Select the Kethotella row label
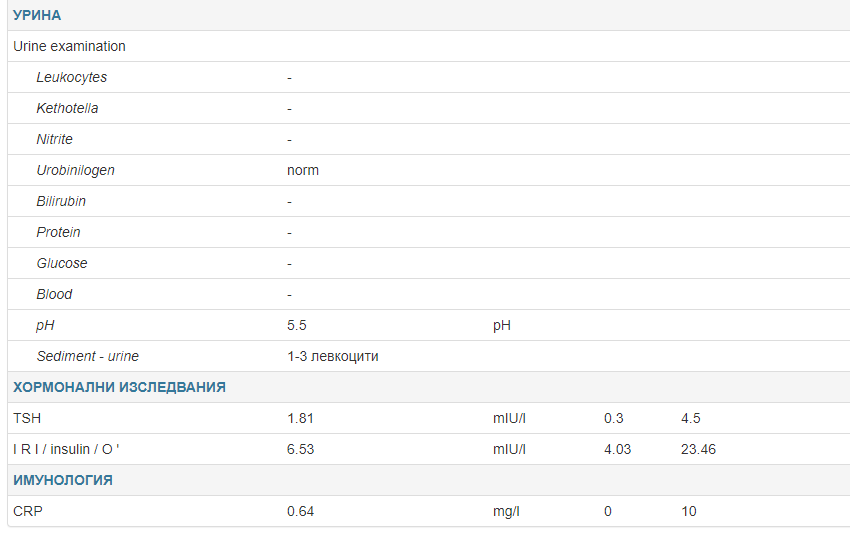 point(67,108)
